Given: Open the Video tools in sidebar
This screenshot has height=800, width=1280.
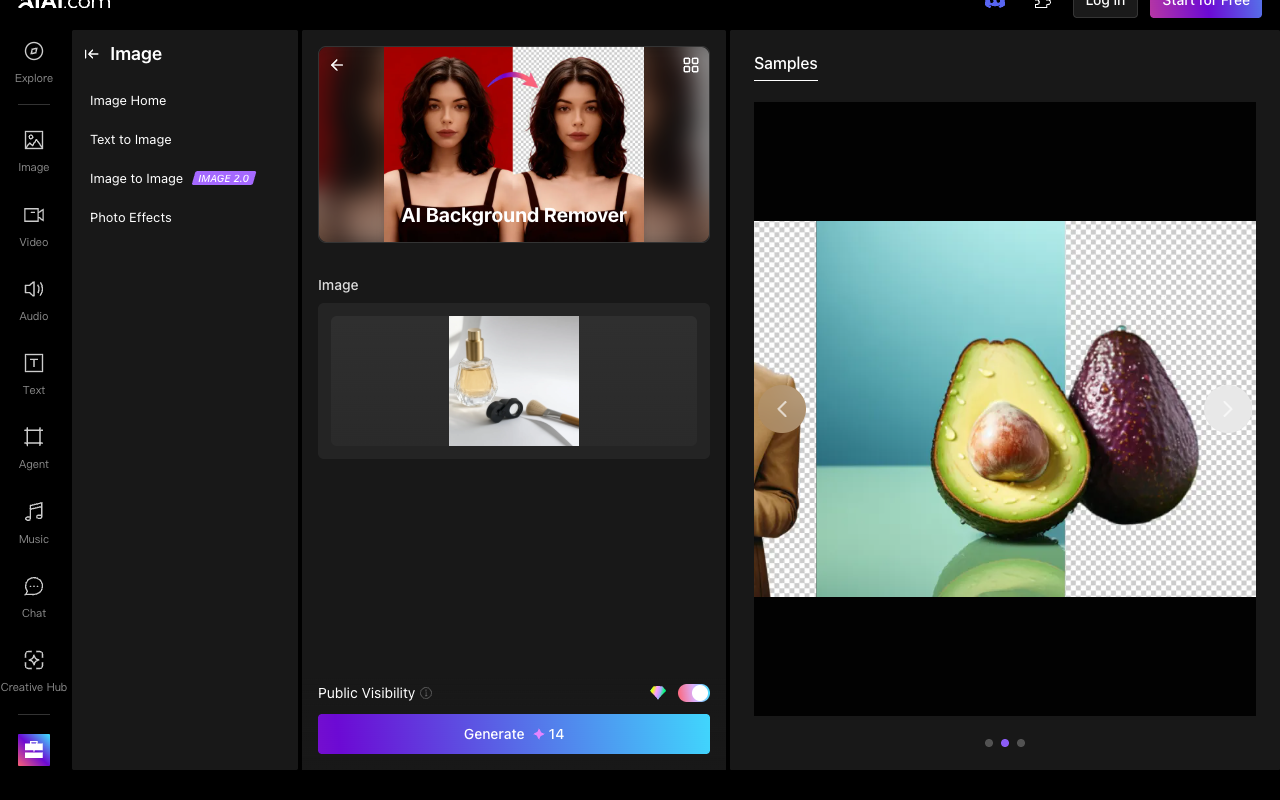Looking at the screenshot, I should coord(34,225).
